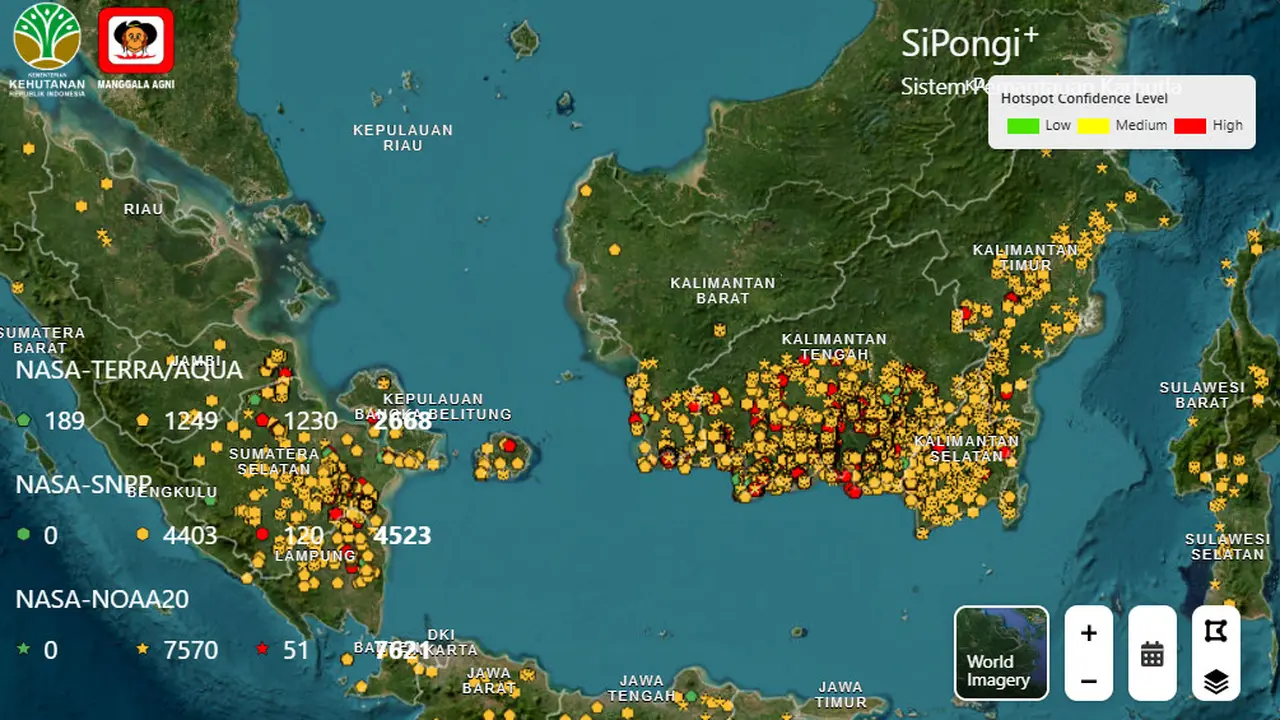
Task: Click the NASA-TERRA/AQUA heading
Action: [129, 370]
